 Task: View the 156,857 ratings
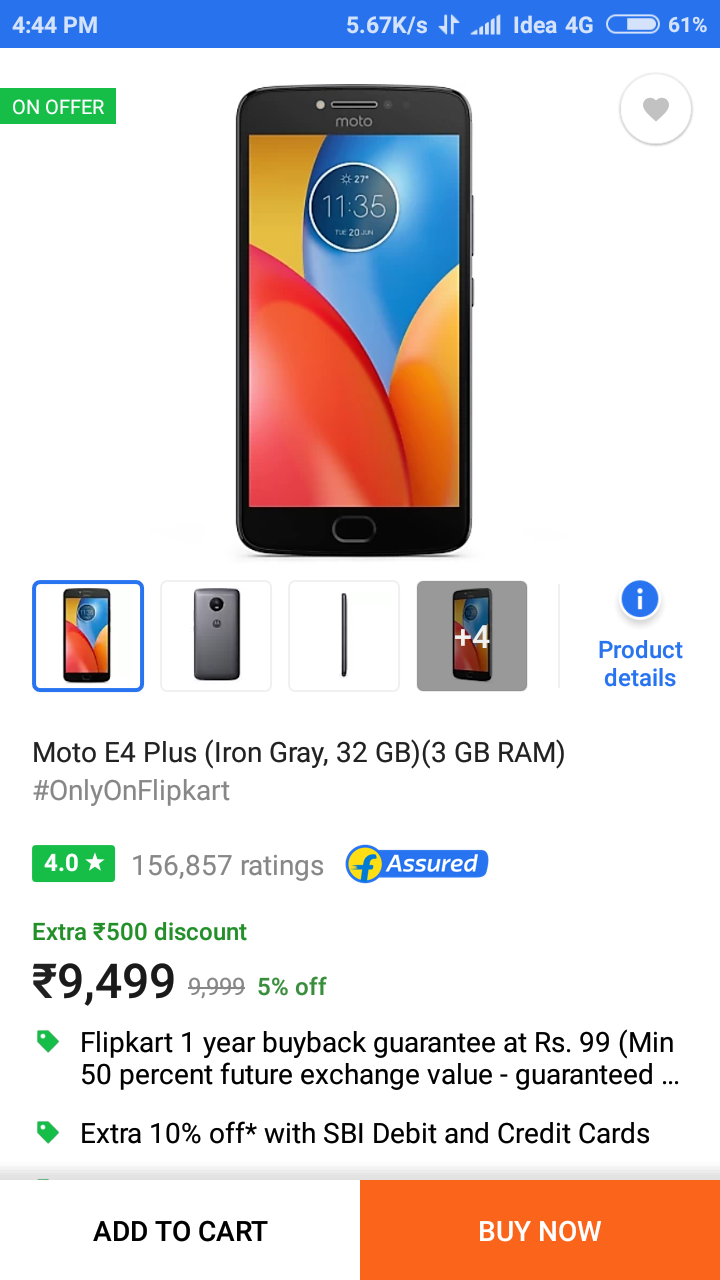pos(228,866)
